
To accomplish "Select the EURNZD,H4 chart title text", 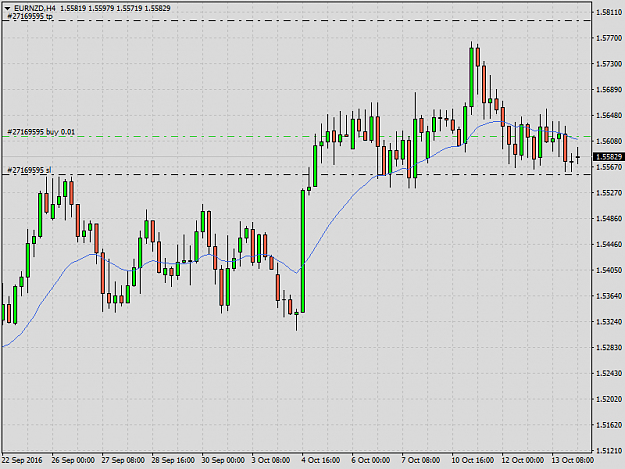I will click(35, 8).
